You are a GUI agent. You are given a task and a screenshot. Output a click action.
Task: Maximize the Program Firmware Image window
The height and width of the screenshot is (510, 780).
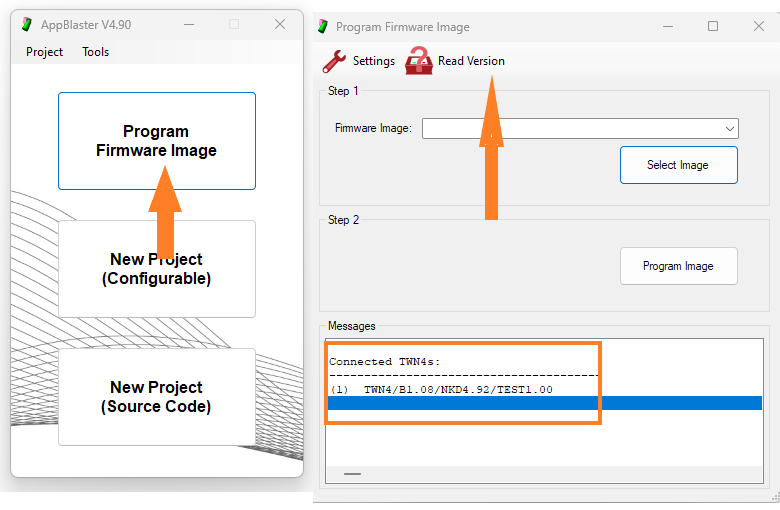[x=713, y=26]
